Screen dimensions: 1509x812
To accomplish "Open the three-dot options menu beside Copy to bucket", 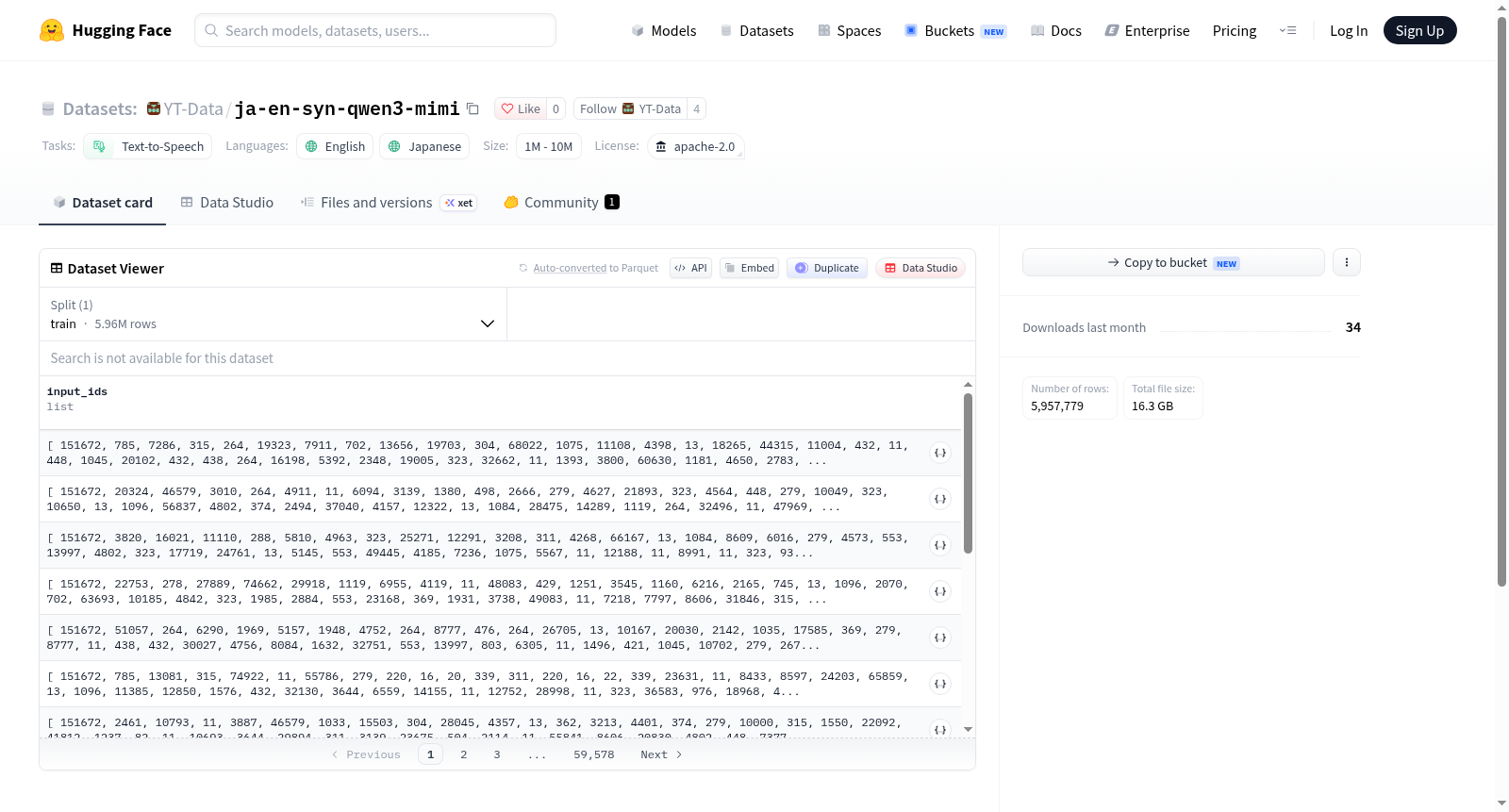I will pyautogui.click(x=1347, y=262).
